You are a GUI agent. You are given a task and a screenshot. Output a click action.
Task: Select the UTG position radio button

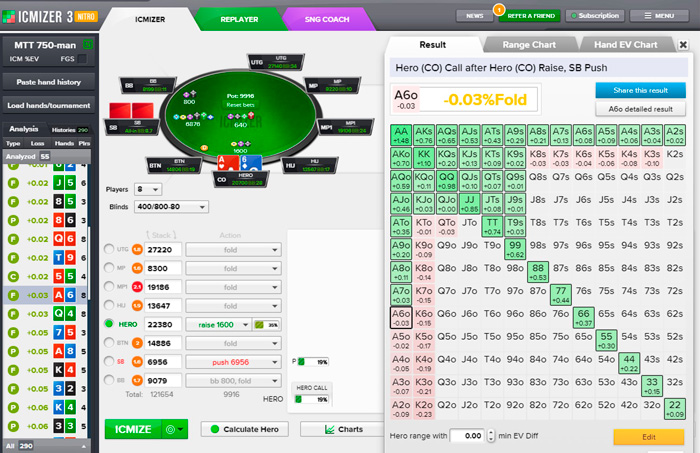coord(108,249)
